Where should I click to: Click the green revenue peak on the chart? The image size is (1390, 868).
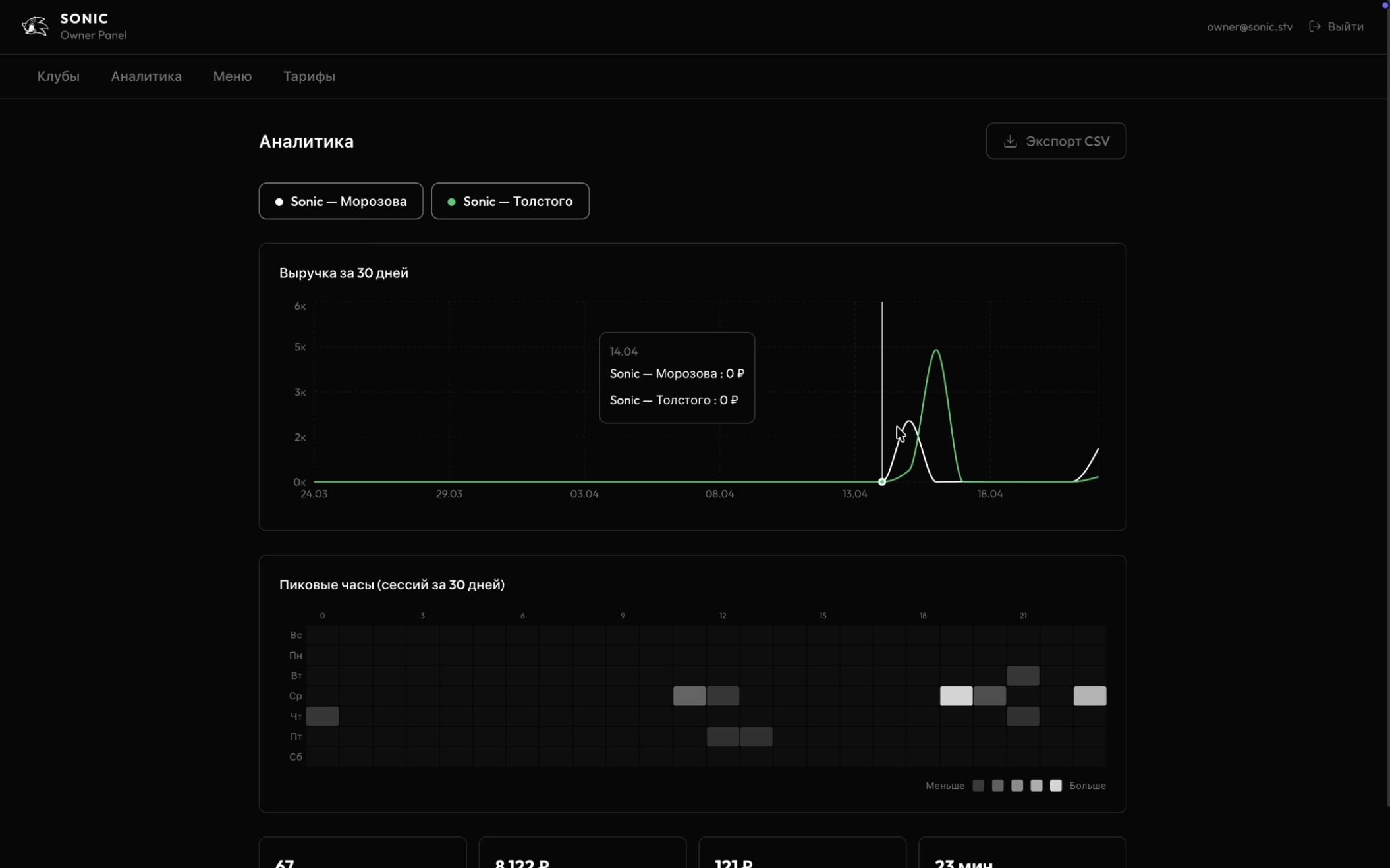[936, 350]
